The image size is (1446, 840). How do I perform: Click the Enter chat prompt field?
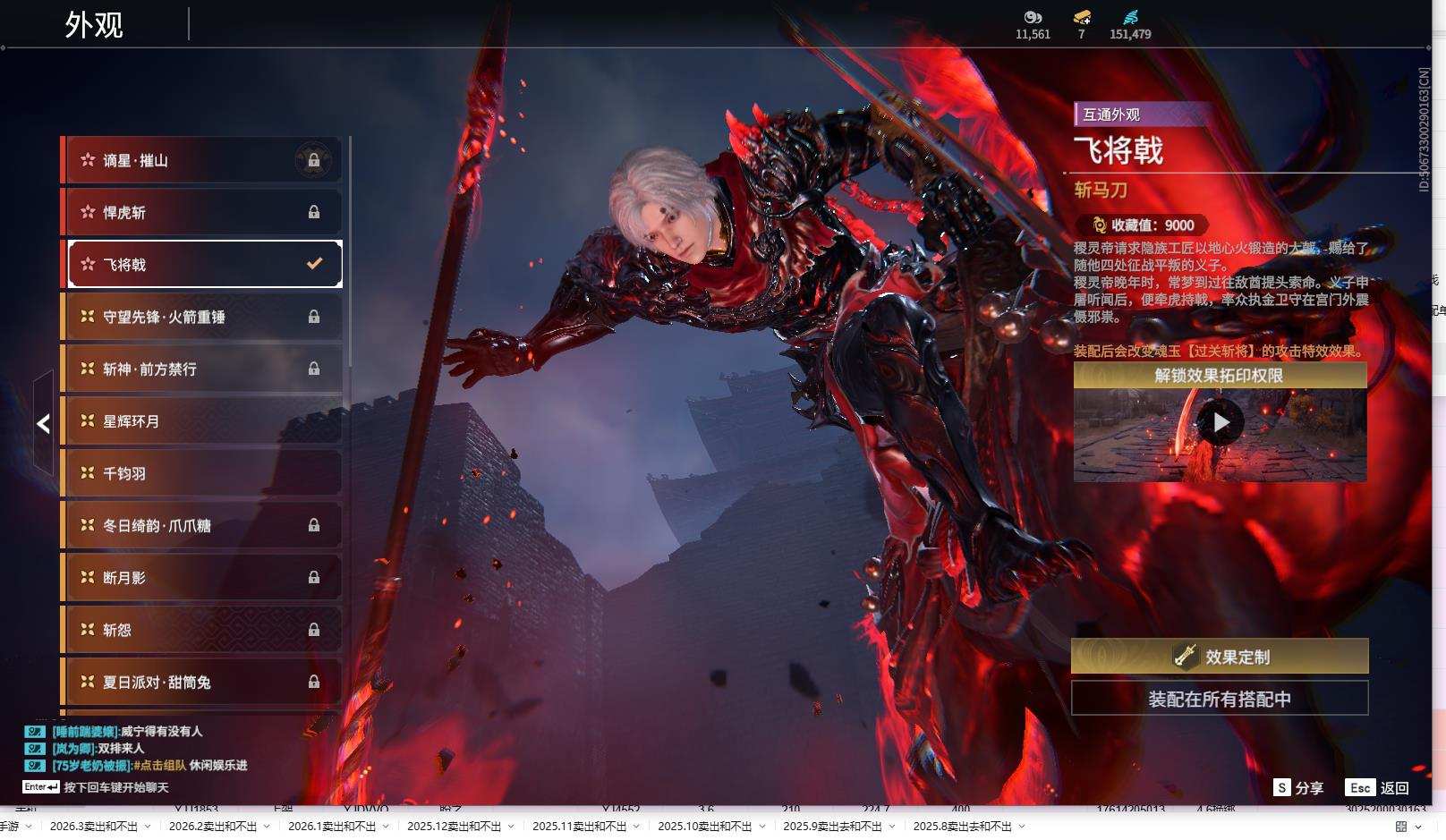pos(97,787)
